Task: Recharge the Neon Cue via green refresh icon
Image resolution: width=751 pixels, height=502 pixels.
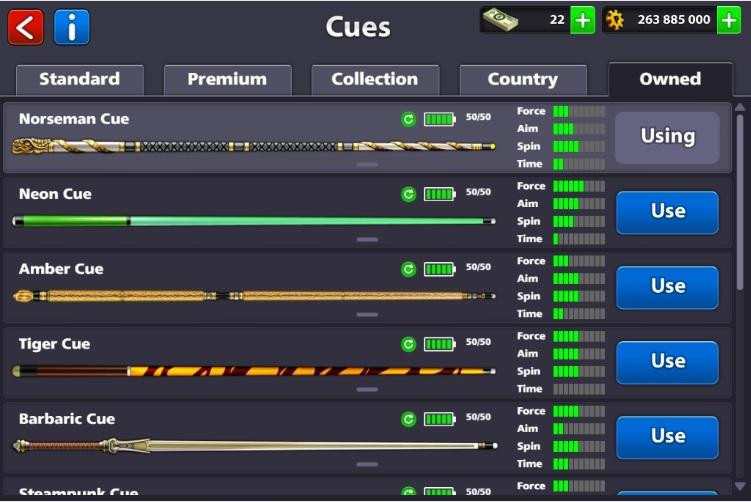Action: tap(409, 194)
